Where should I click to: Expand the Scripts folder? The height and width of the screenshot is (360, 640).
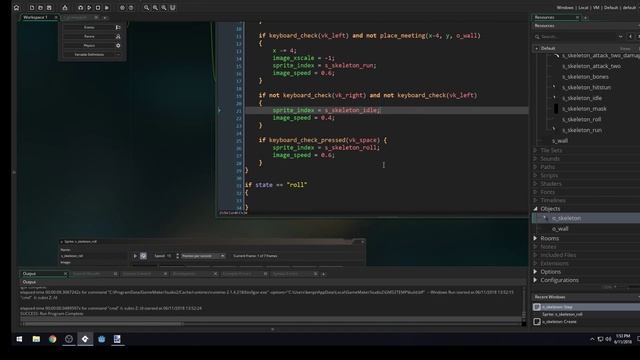tap(535, 175)
